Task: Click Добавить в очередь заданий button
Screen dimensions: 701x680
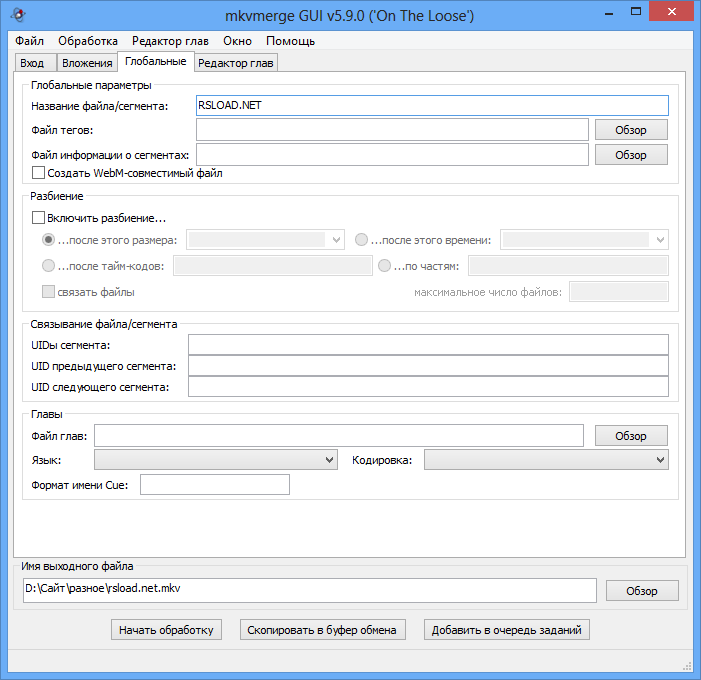Action: [507, 629]
